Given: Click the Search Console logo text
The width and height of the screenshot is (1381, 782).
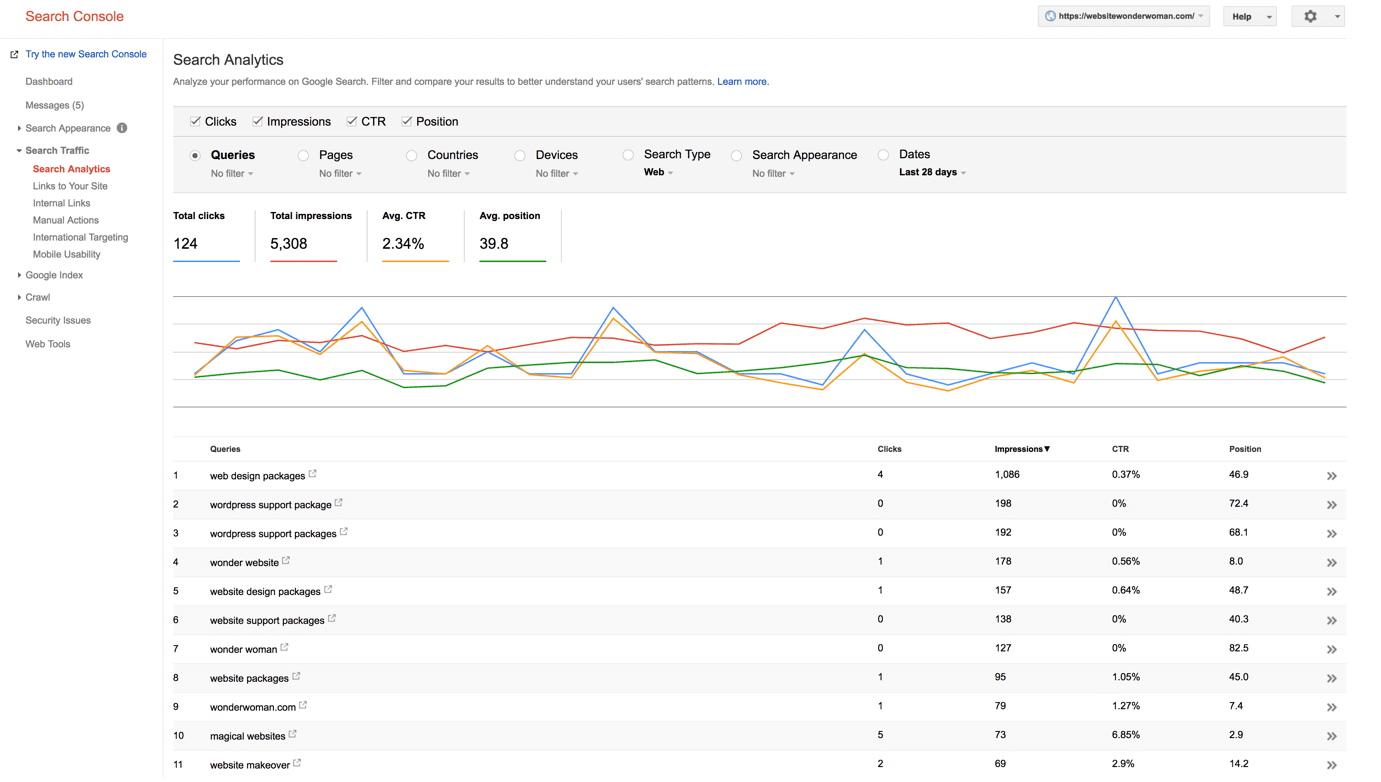Looking at the screenshot, I should pos(74,16).
